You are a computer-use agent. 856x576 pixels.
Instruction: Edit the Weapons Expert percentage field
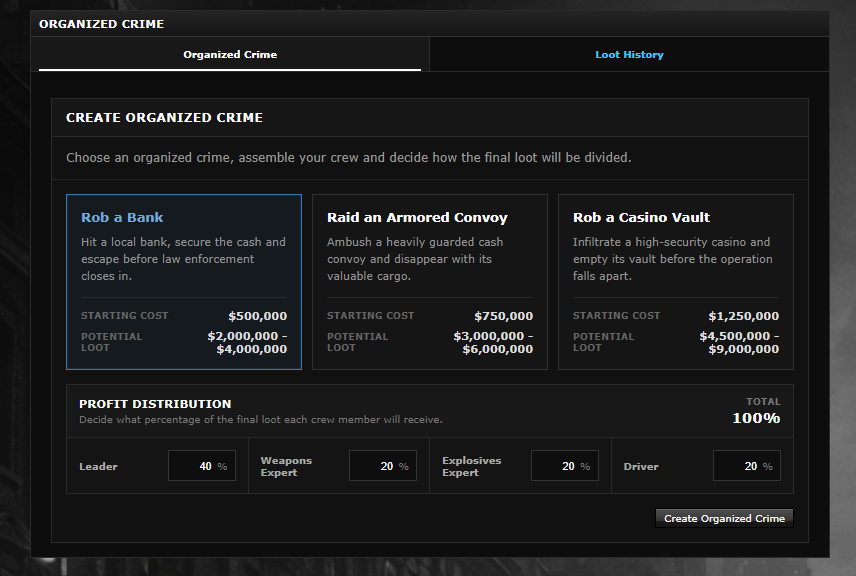pos(383,466)
